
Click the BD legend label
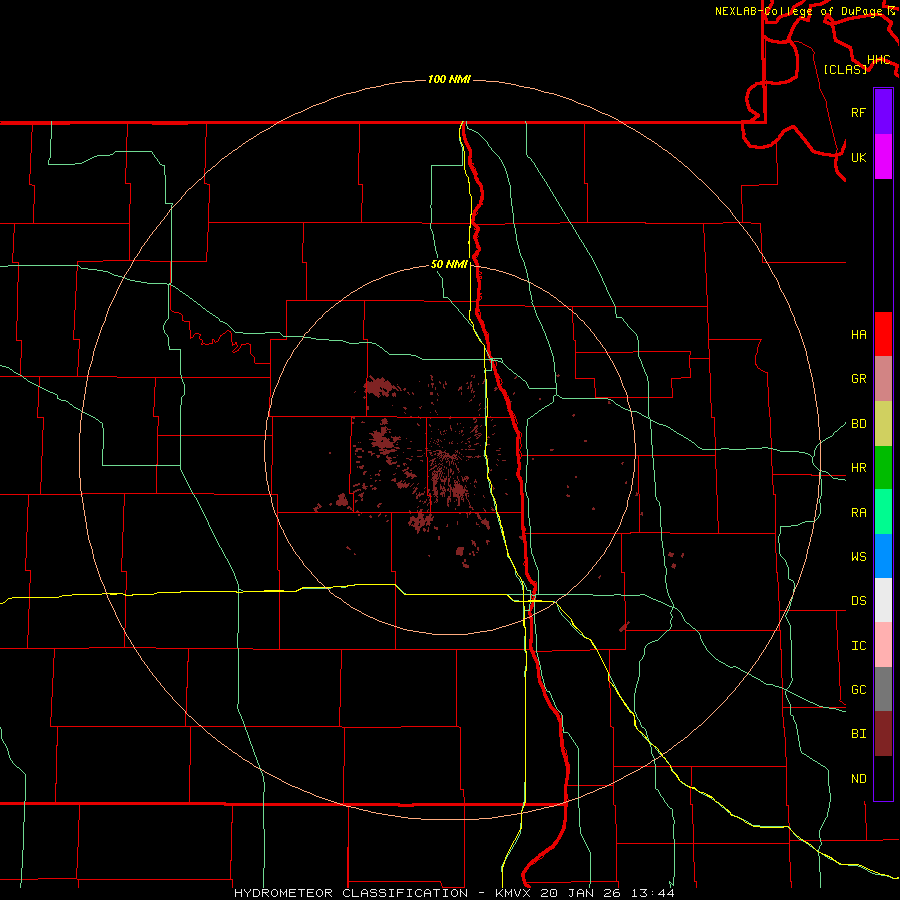point(858,424)
